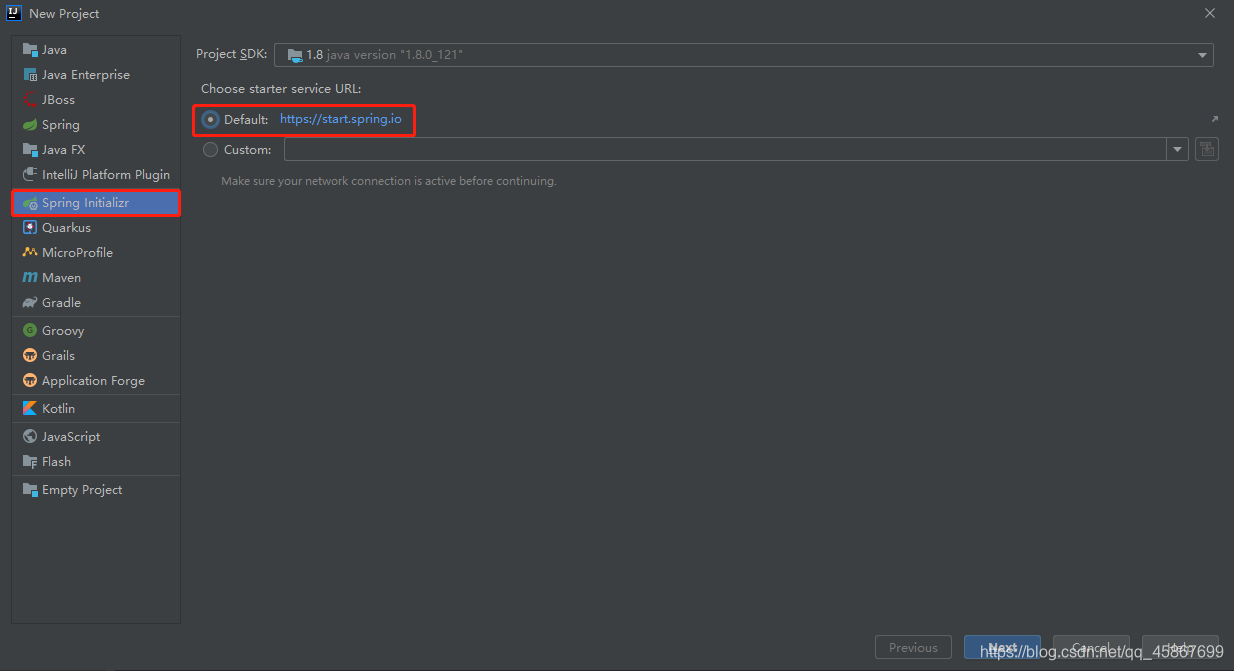1234x671 pixels.
Task: Open the Custom URL history dropdown arrow
Action: pos(1176,150)
